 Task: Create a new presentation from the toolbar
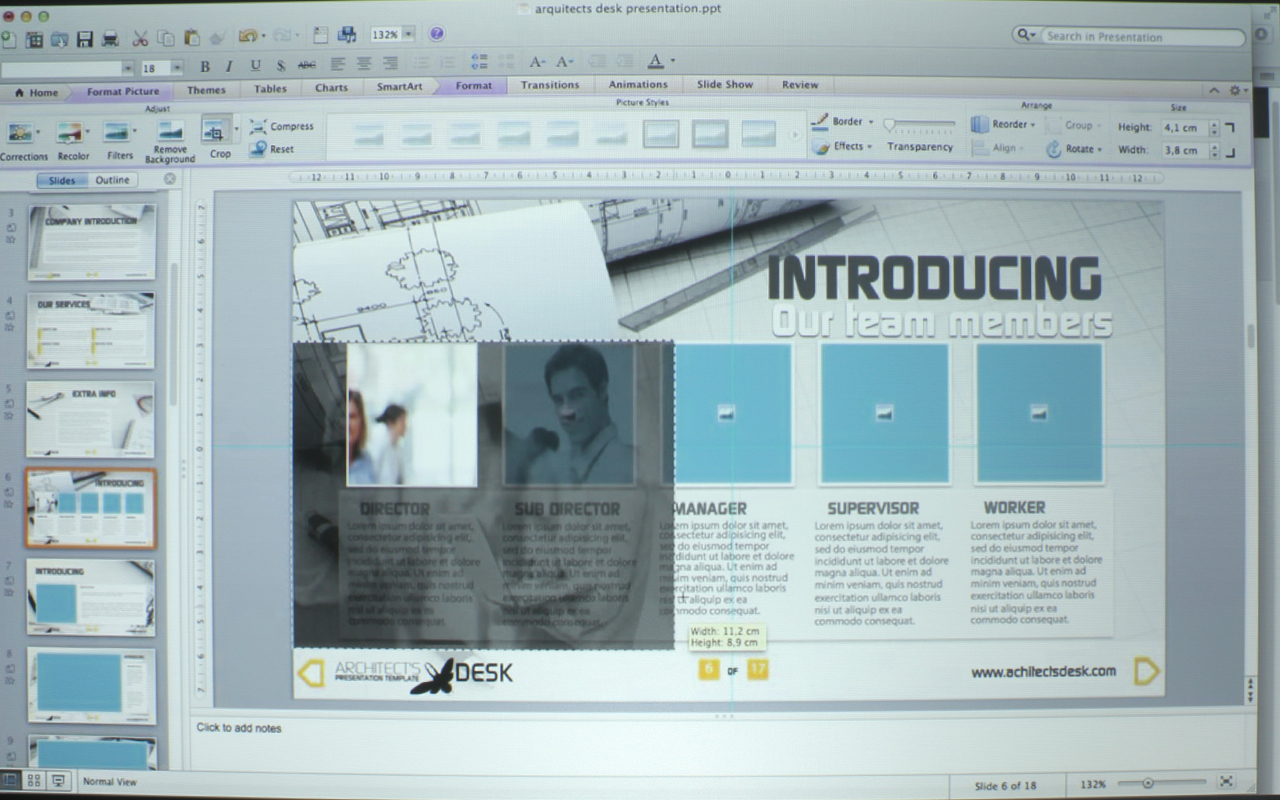8,38
